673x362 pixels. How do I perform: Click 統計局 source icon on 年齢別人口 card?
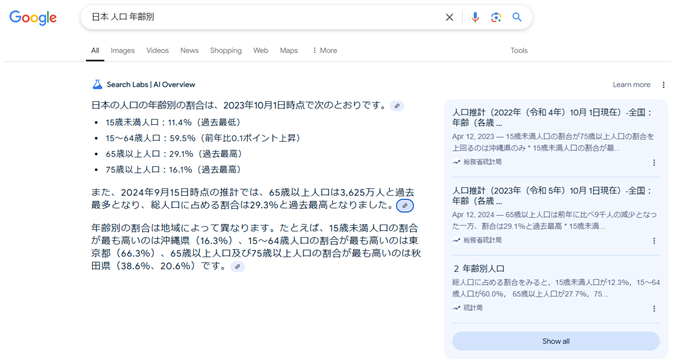coord(456,308)
